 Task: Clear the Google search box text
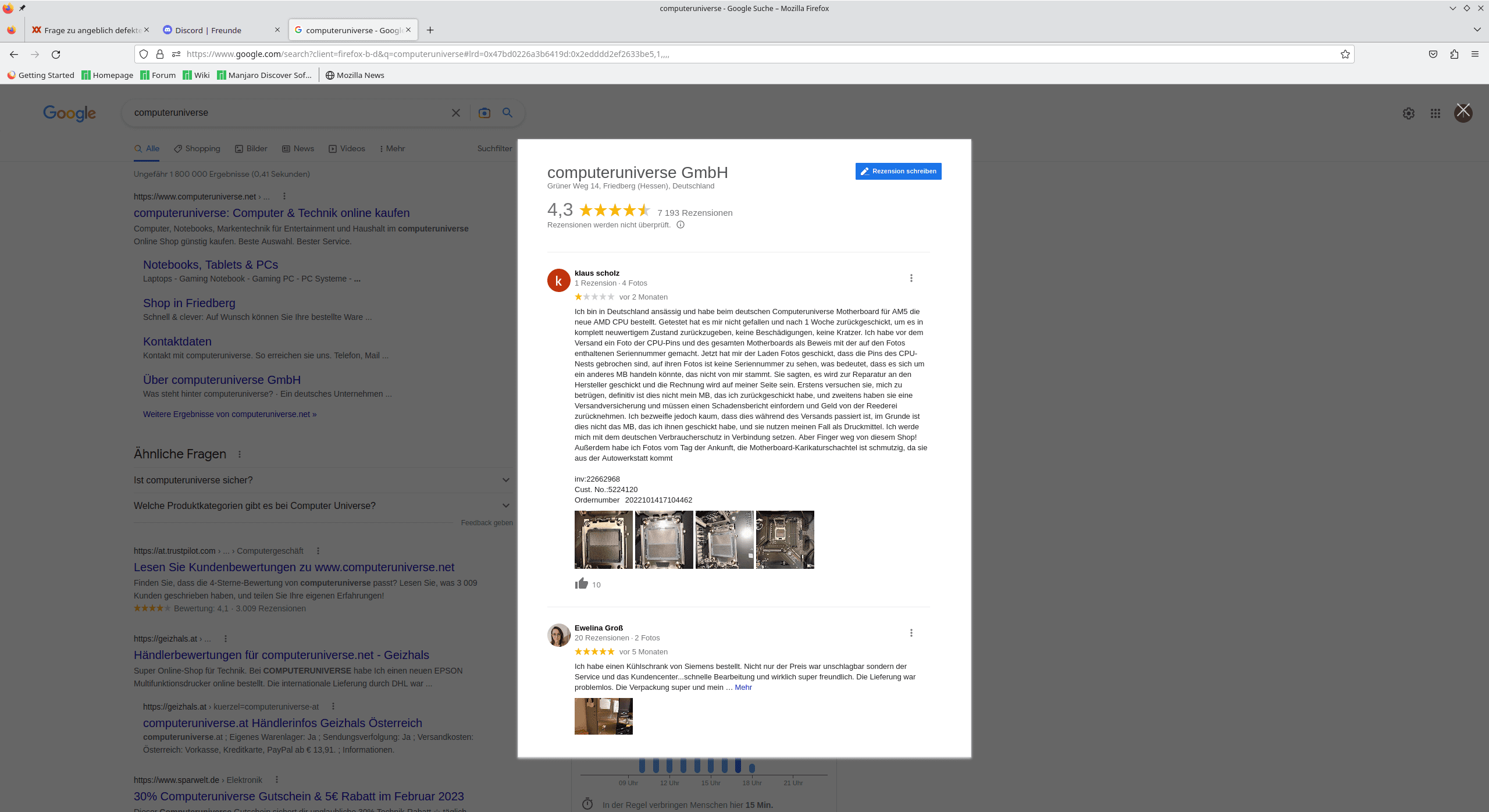tap(456, 113)
